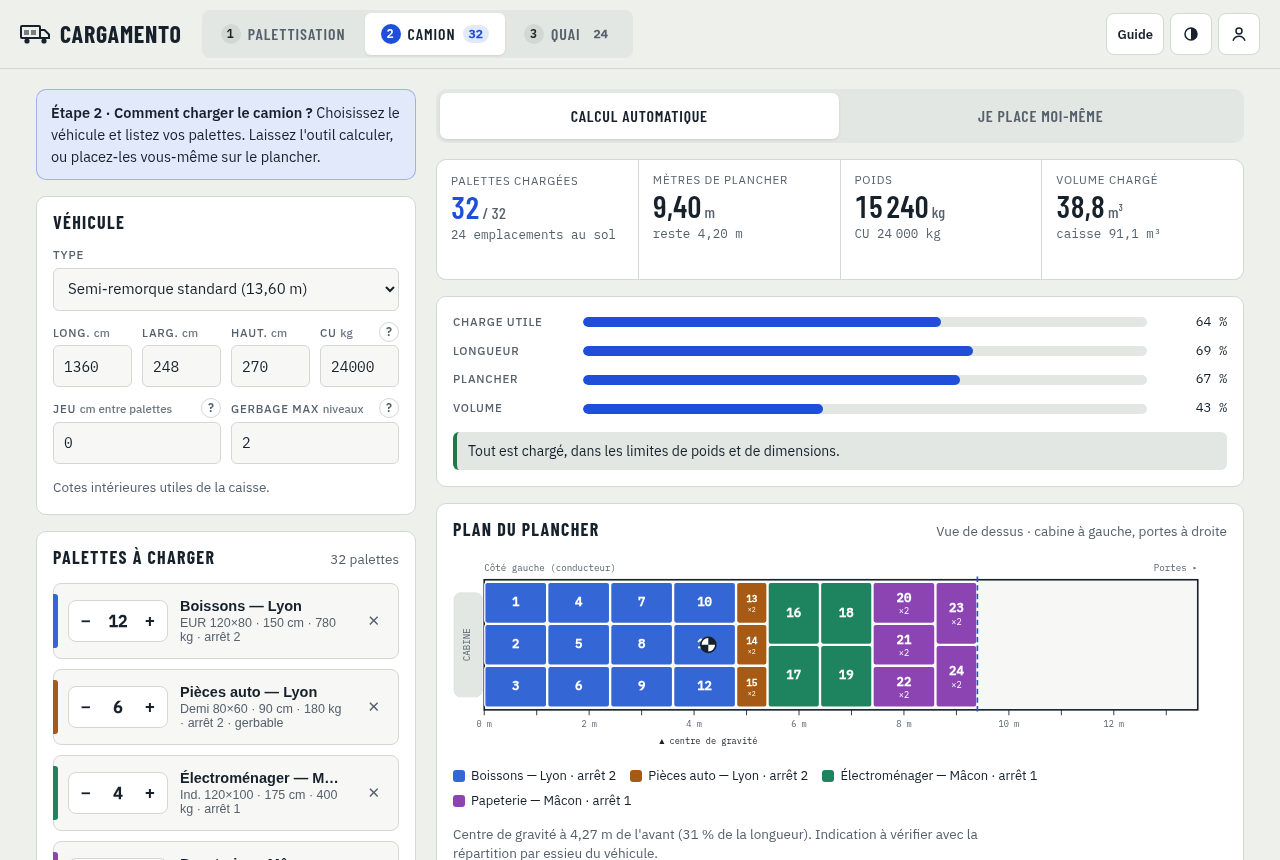This screenshot has width=1280, height=860.
Task: Select orange pallet 13 on floor plan
Action: (752, 602)
